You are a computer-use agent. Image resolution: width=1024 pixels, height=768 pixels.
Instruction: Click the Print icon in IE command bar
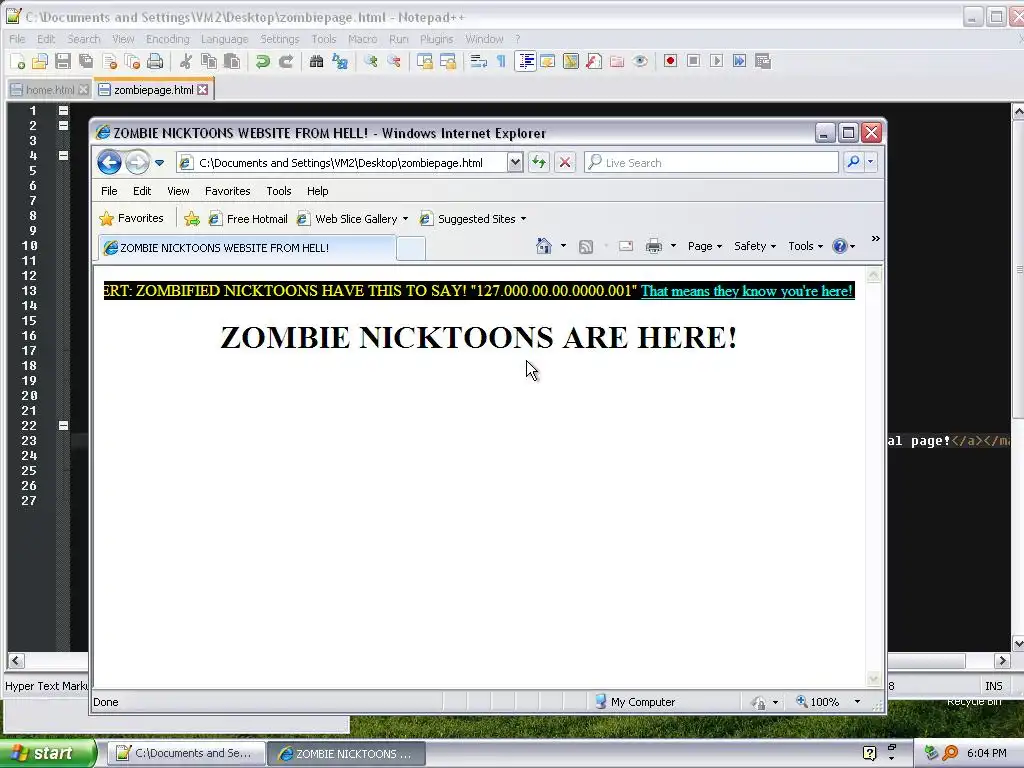(654, 246)
